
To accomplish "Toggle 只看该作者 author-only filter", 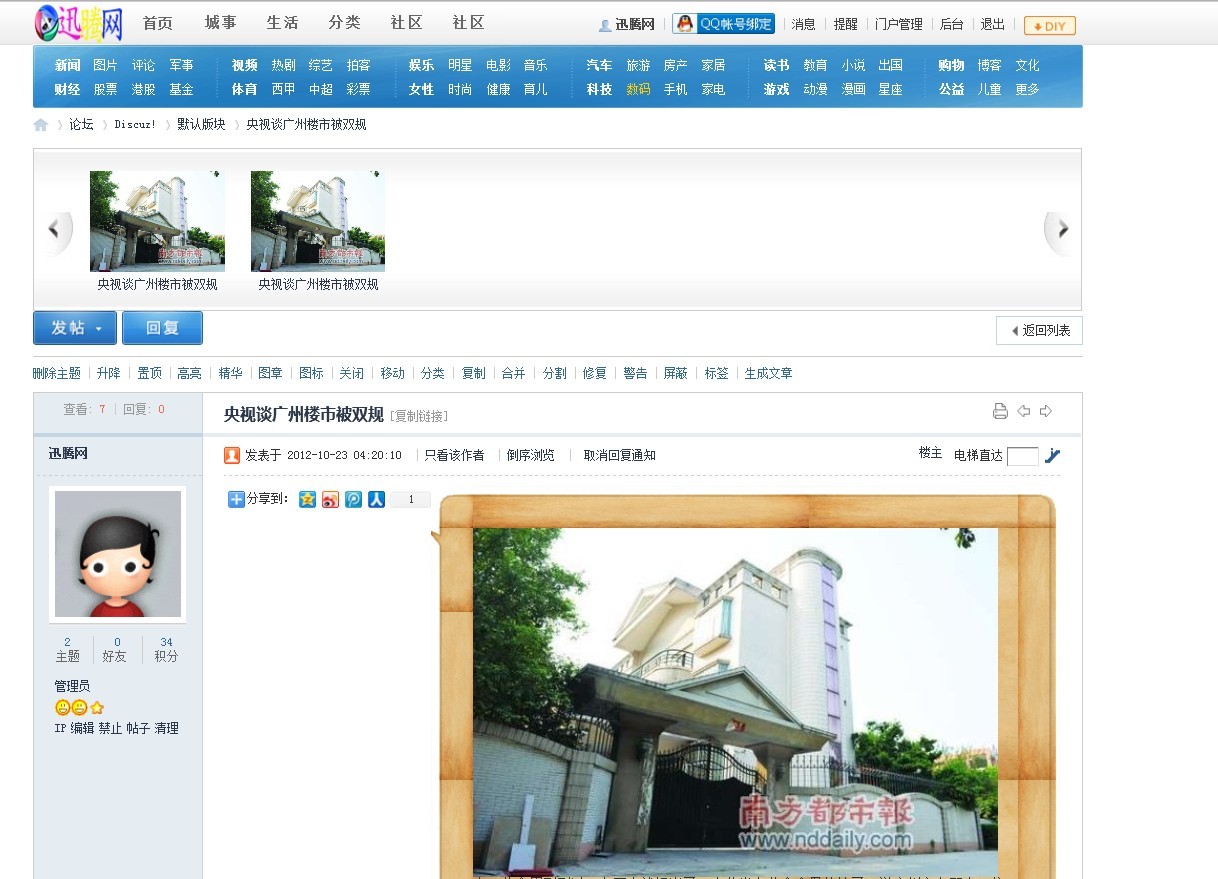I will (x=454, y=456).
